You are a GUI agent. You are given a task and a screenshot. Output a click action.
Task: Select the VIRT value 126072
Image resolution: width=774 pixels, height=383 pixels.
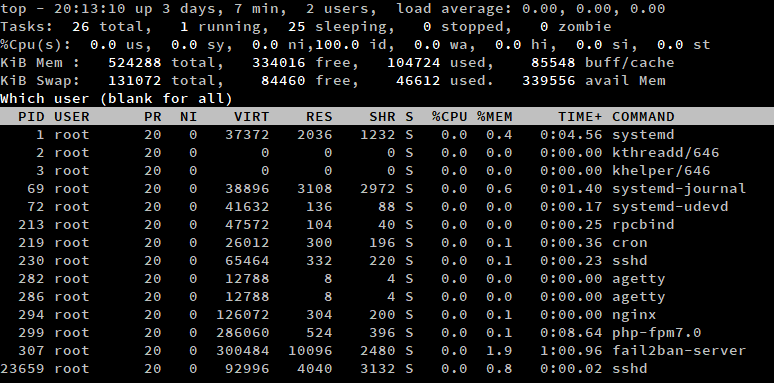(x=243, y=315)
